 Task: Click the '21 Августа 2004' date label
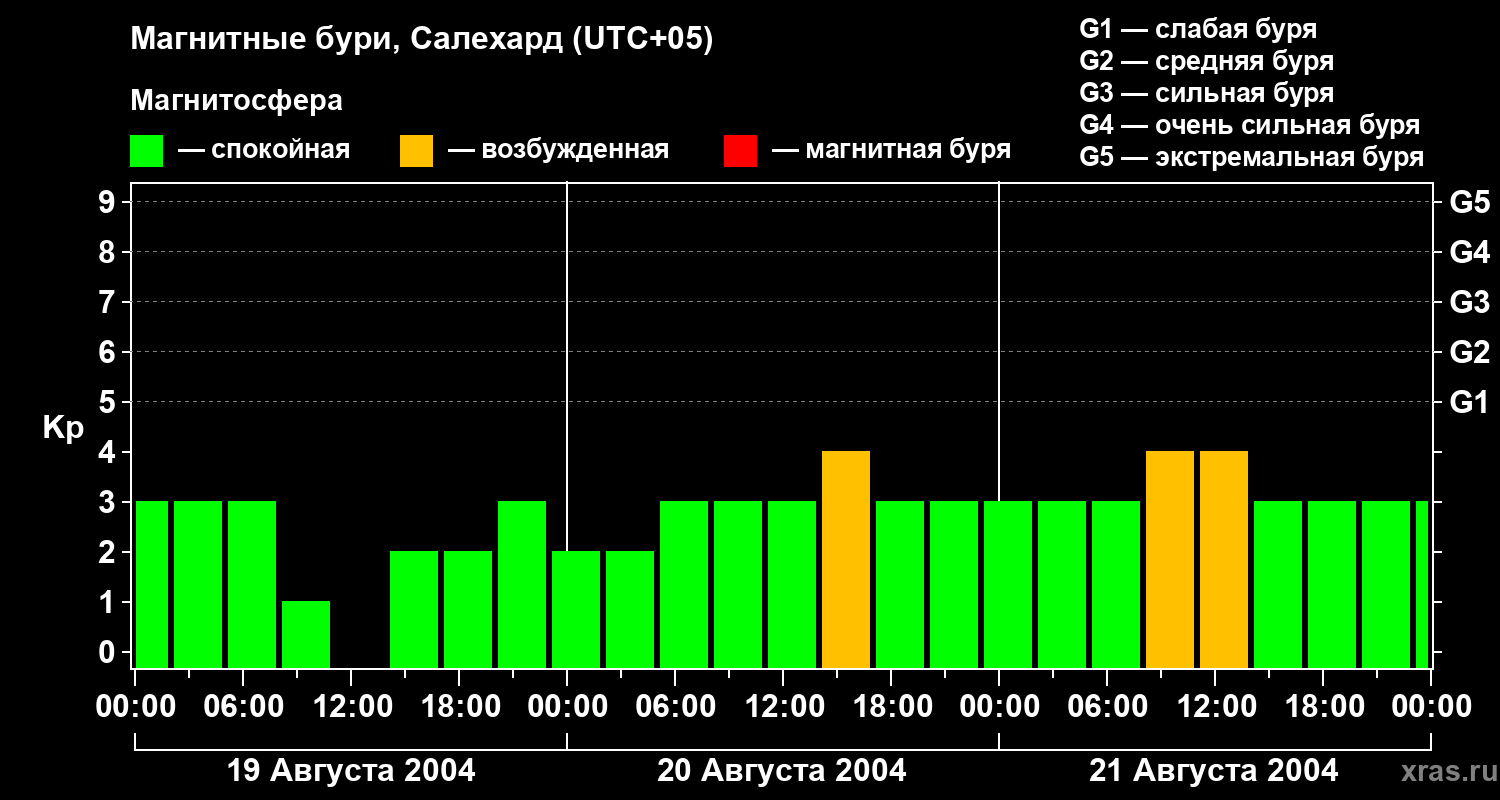(x=1214, y=771)
